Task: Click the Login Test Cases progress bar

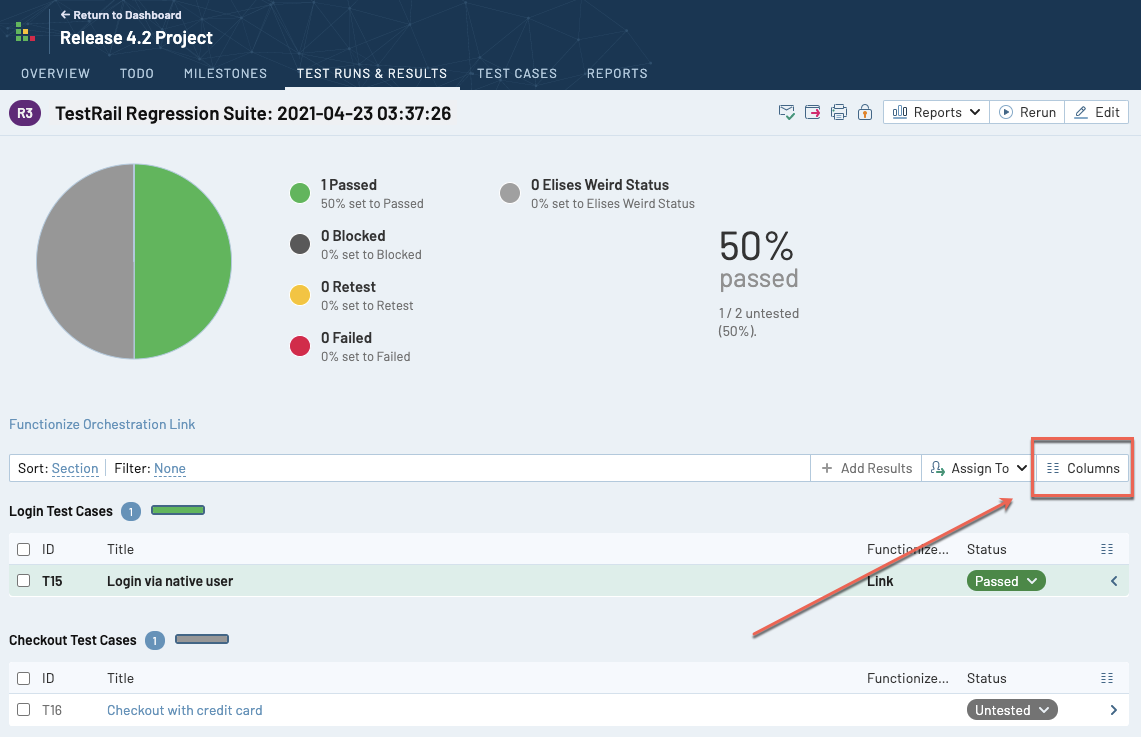Action: (178, 510)
